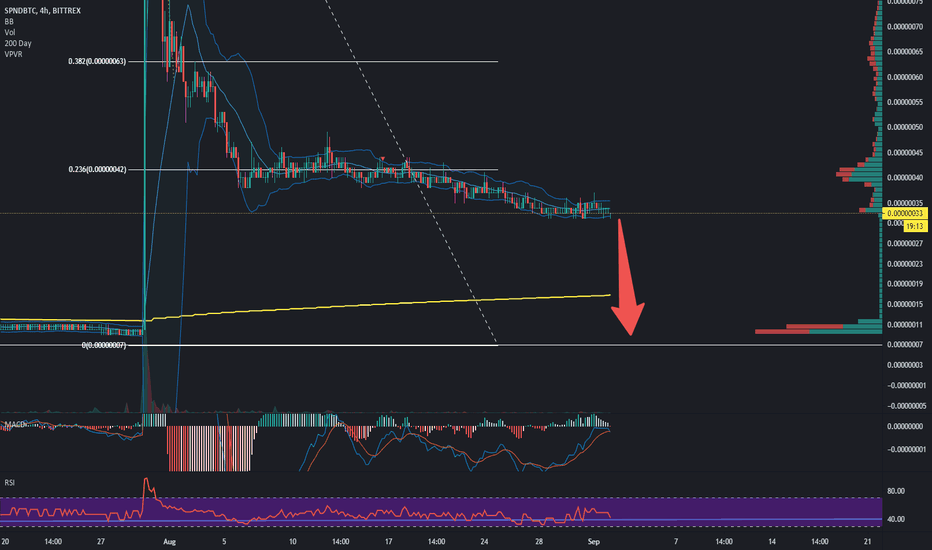Click the yellow 0.00000033 current price tag

(905, 213)
